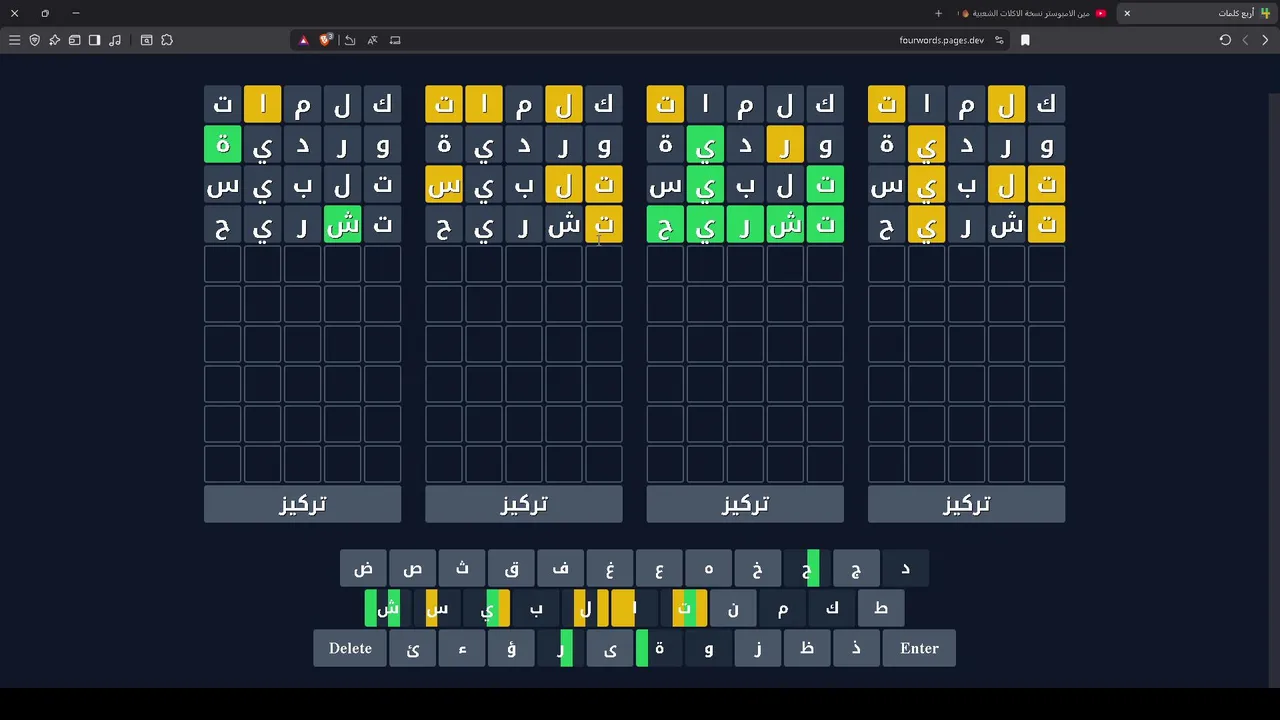This screenshot has height=720, width=1280.
Task: Bookmark this page with the bookmark icon
Action: [x=1025, y=40]
